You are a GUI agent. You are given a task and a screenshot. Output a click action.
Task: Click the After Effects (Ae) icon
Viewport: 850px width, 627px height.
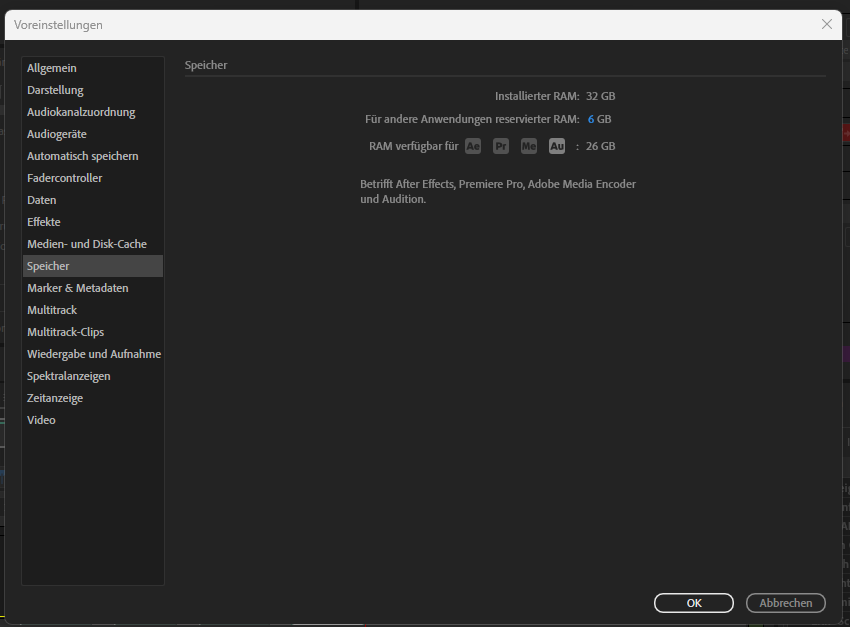click(473, 146)
